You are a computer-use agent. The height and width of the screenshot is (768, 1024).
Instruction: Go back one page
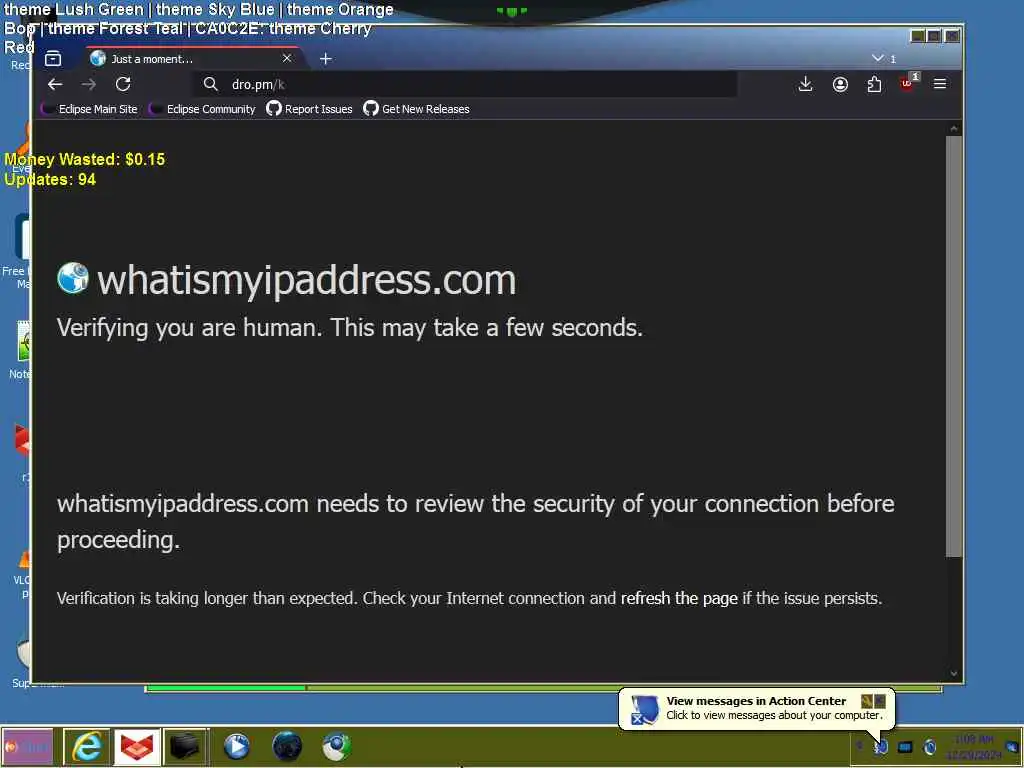tap(55, 84)
